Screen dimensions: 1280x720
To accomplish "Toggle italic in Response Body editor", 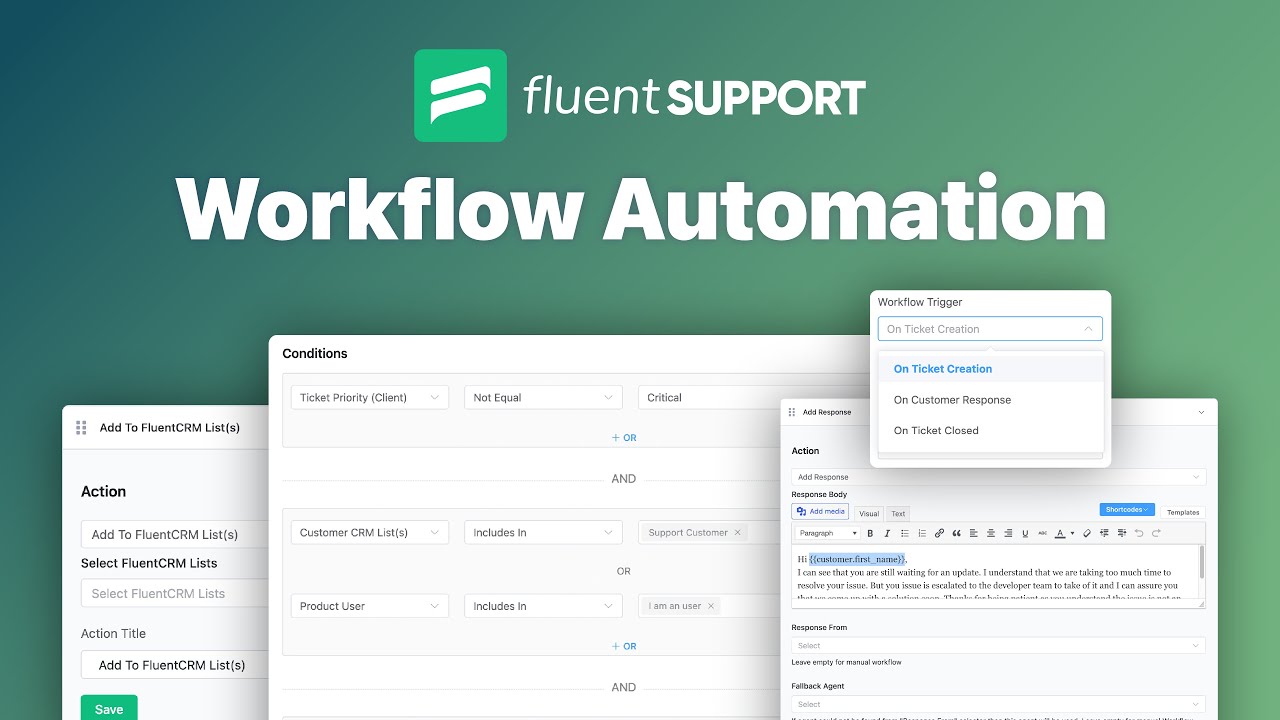I will pyautogui.click(x=887, y=533).
